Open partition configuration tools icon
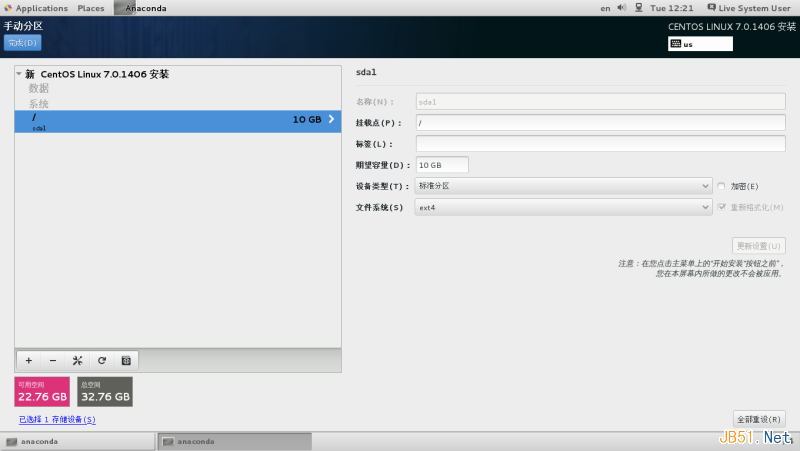Viewport: 800px width, 451px height. [x=77, y=361]
